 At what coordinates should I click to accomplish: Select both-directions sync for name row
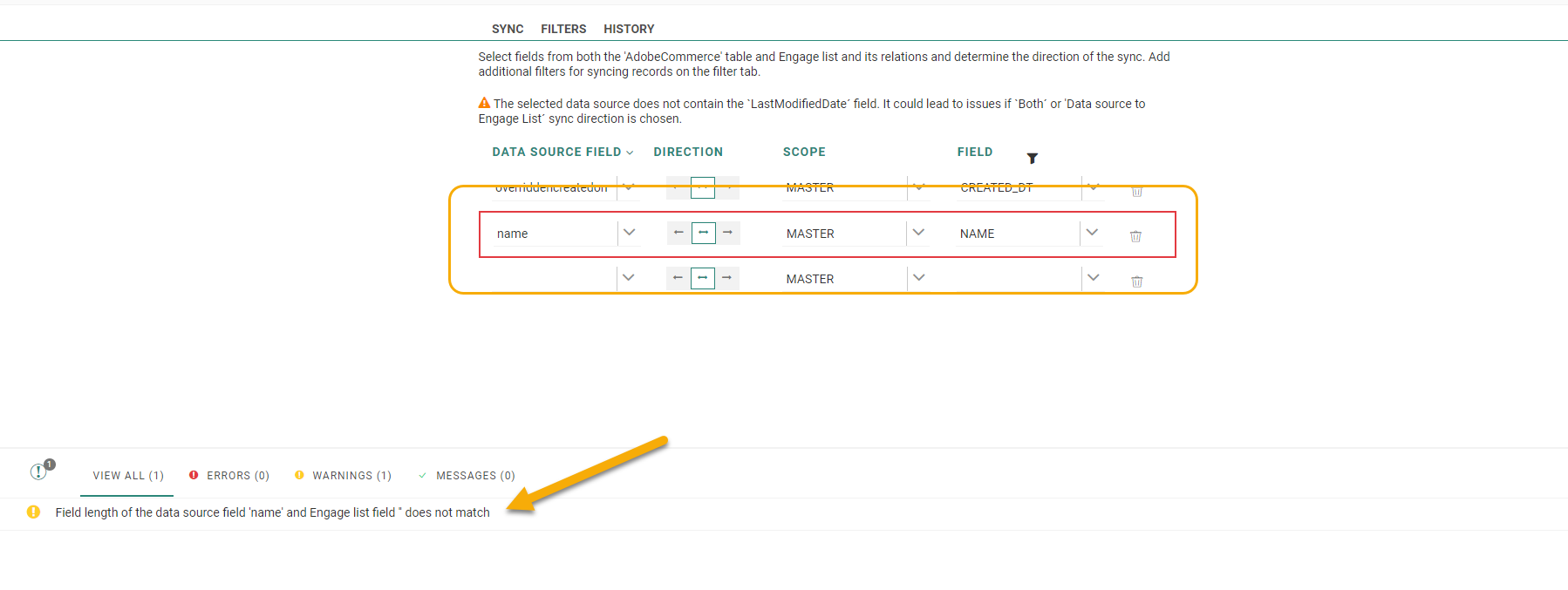coord(703,233)
